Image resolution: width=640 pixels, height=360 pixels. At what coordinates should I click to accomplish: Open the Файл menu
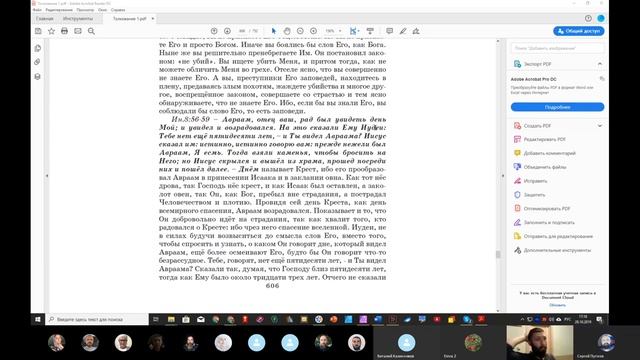[x=37, y=10]
